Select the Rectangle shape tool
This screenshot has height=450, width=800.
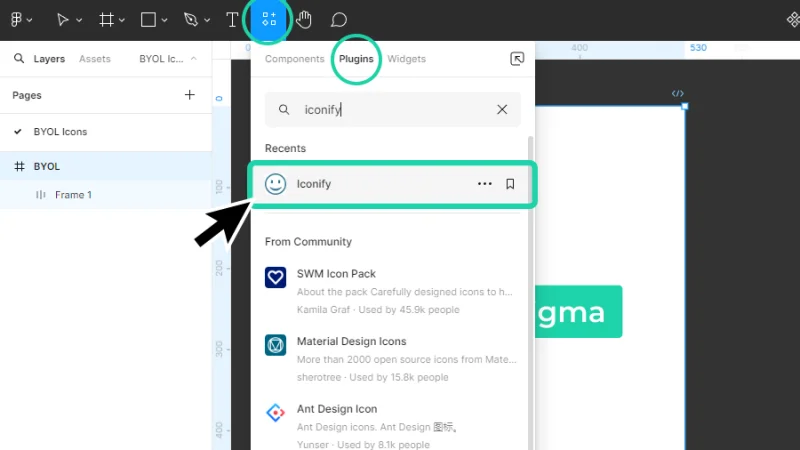pyautogui.click(x=148, y=20)
